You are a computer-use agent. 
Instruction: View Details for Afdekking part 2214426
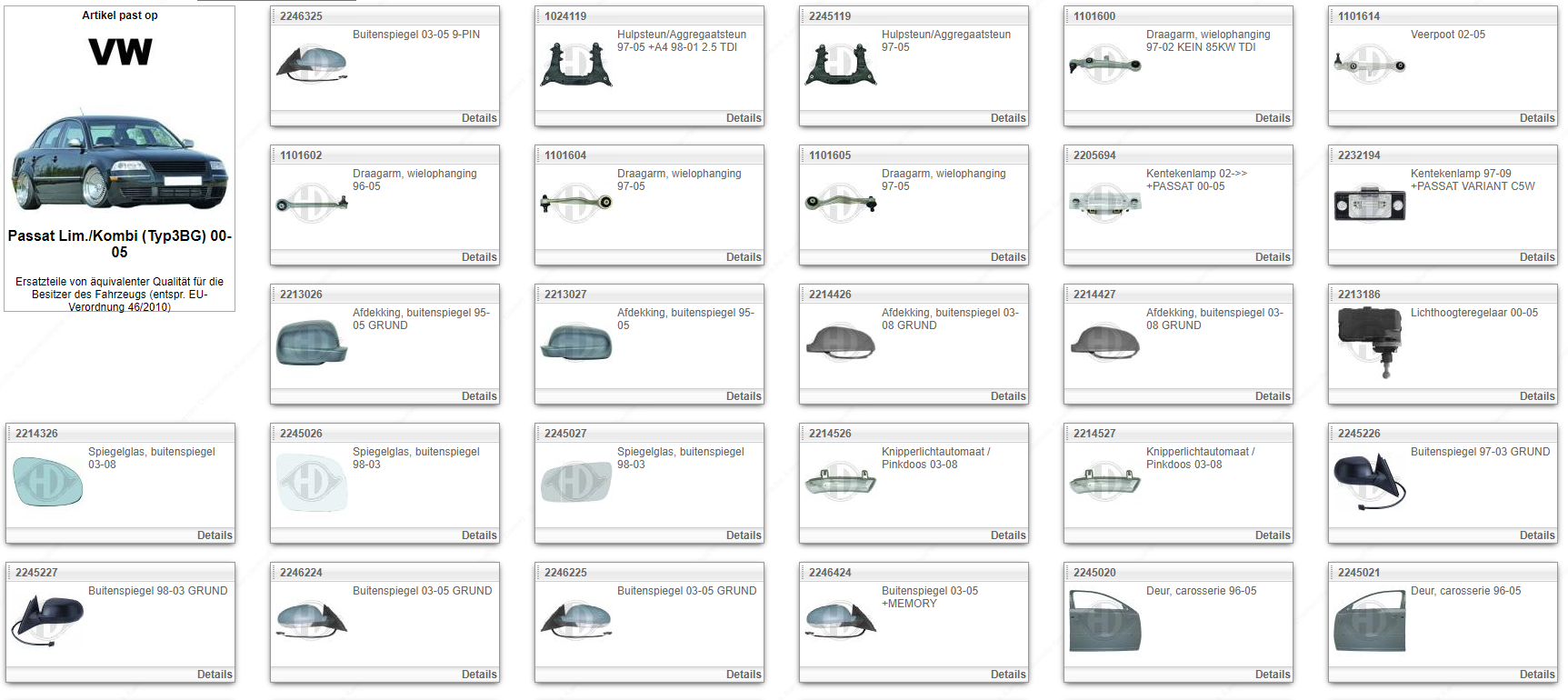[x=1007, y=396]
